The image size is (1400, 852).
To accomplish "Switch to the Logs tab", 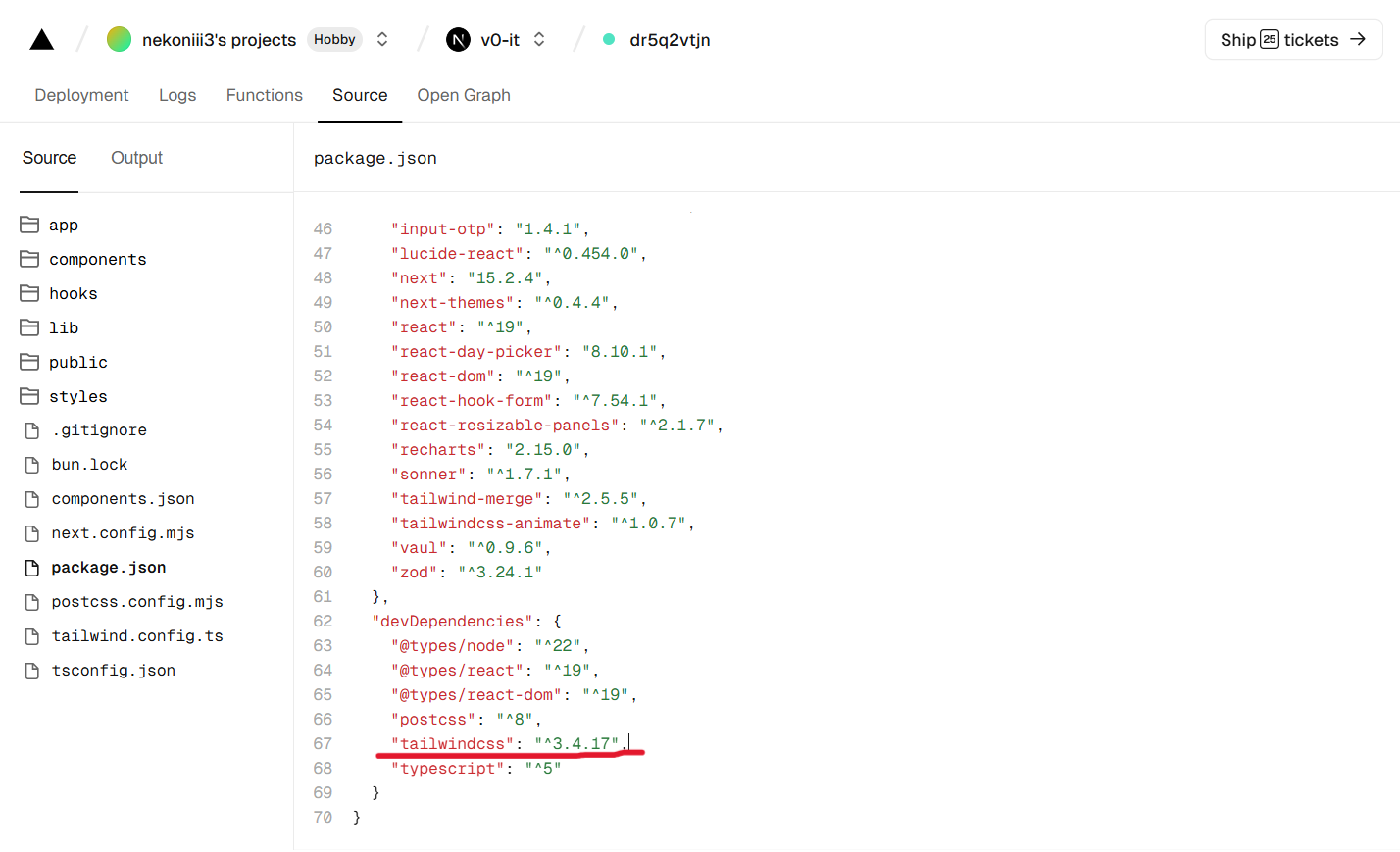I will pyautogui.click(x=177, y=95).
